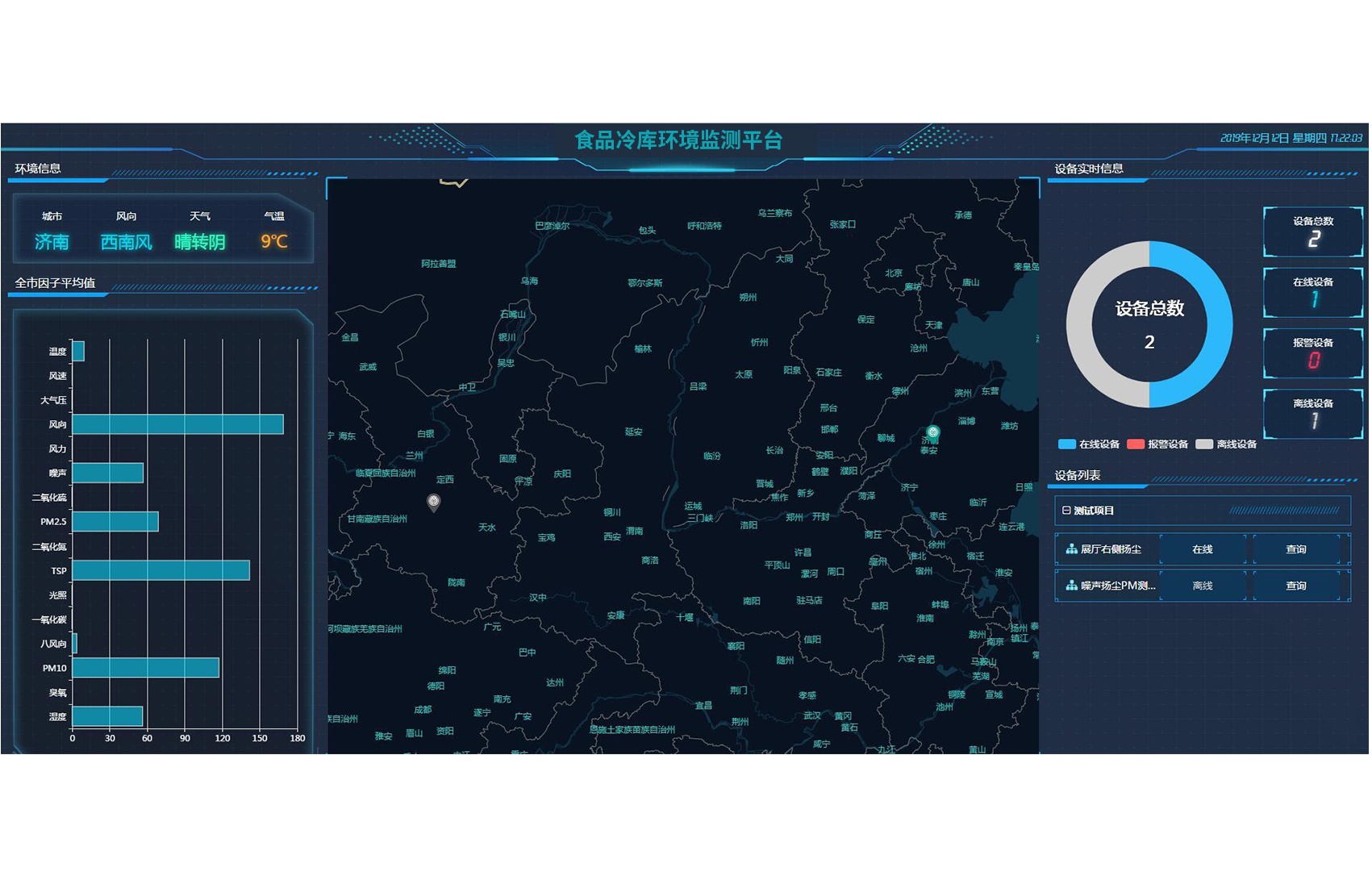Screen dimensions: 1372x876
Task: Select the 报警设备 stat card
Action: 1312,353
